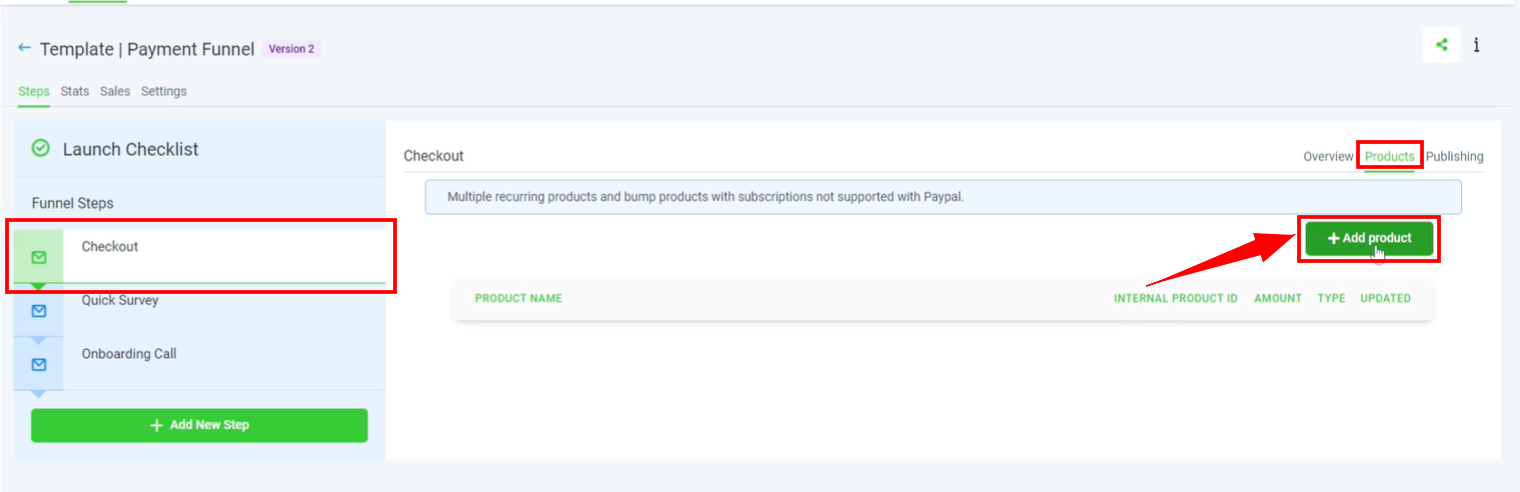Screen dimensions: 1520x492
Task: Click the Launch Checklist checkmark icon
Action: point(41,149)
